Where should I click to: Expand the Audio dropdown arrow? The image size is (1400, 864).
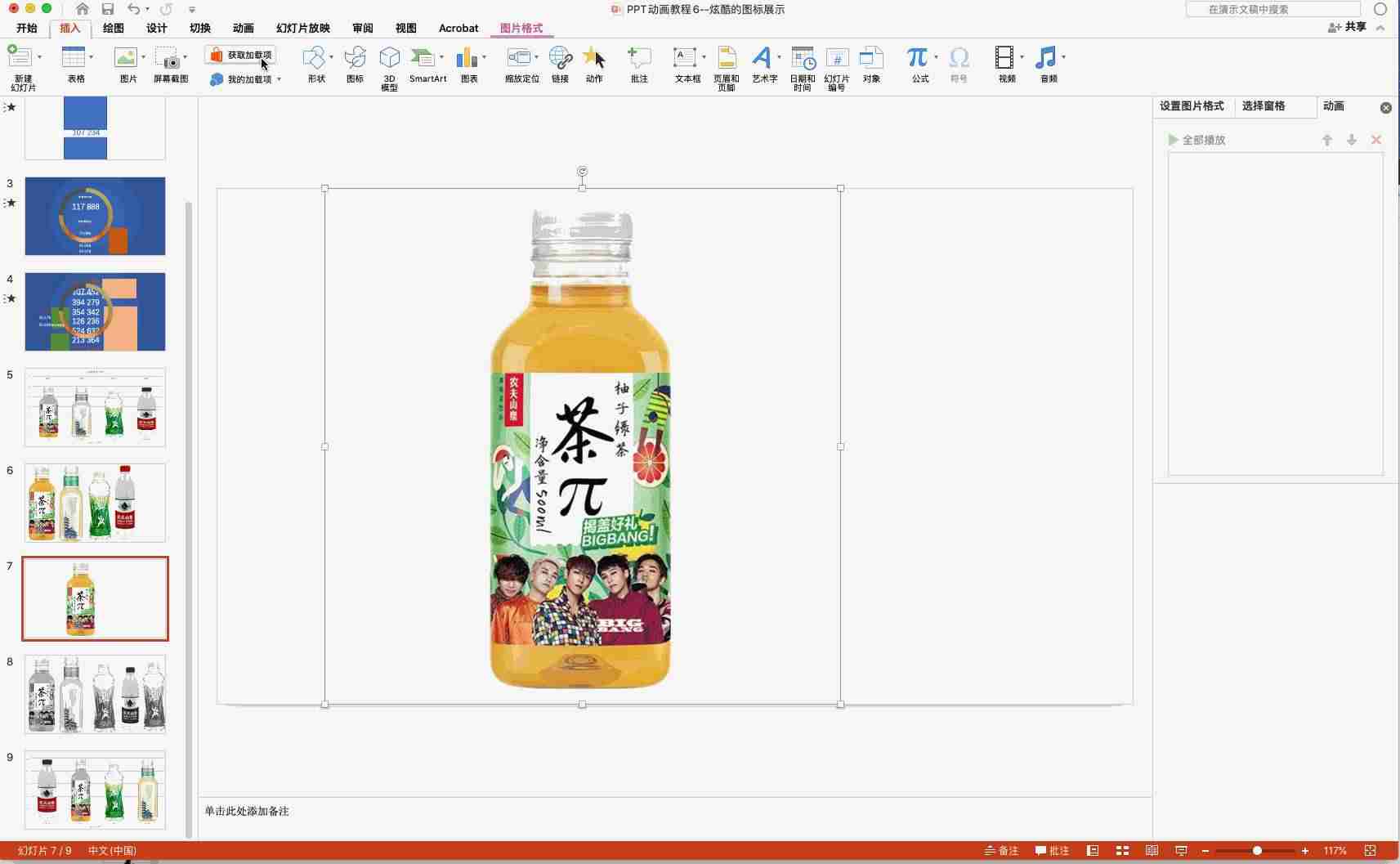point(1063,57)
